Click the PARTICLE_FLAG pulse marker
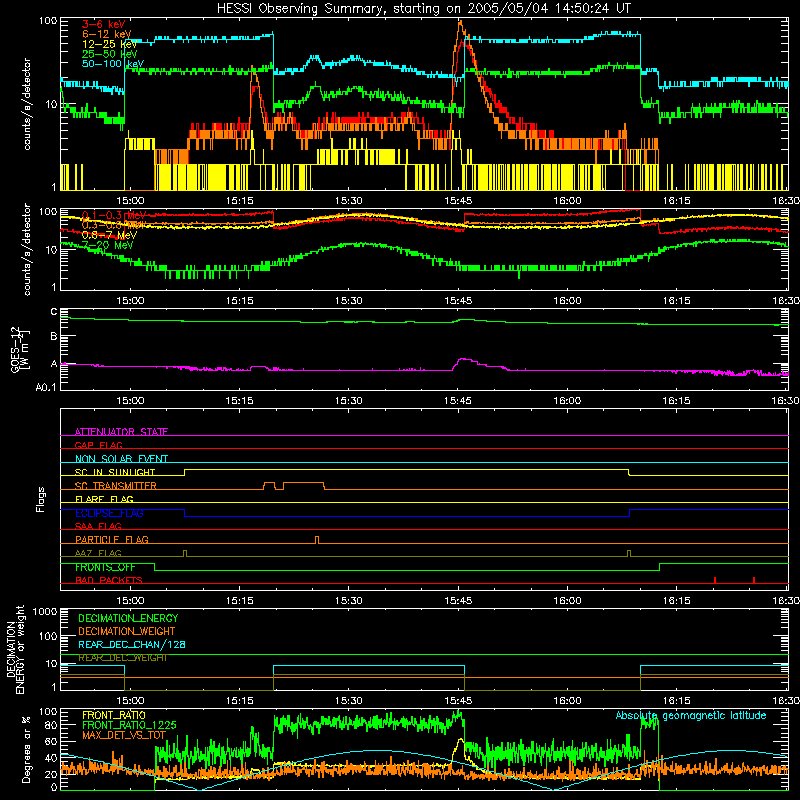The width and height of the screenshot is (800, 800). click(x=317, y=540)
